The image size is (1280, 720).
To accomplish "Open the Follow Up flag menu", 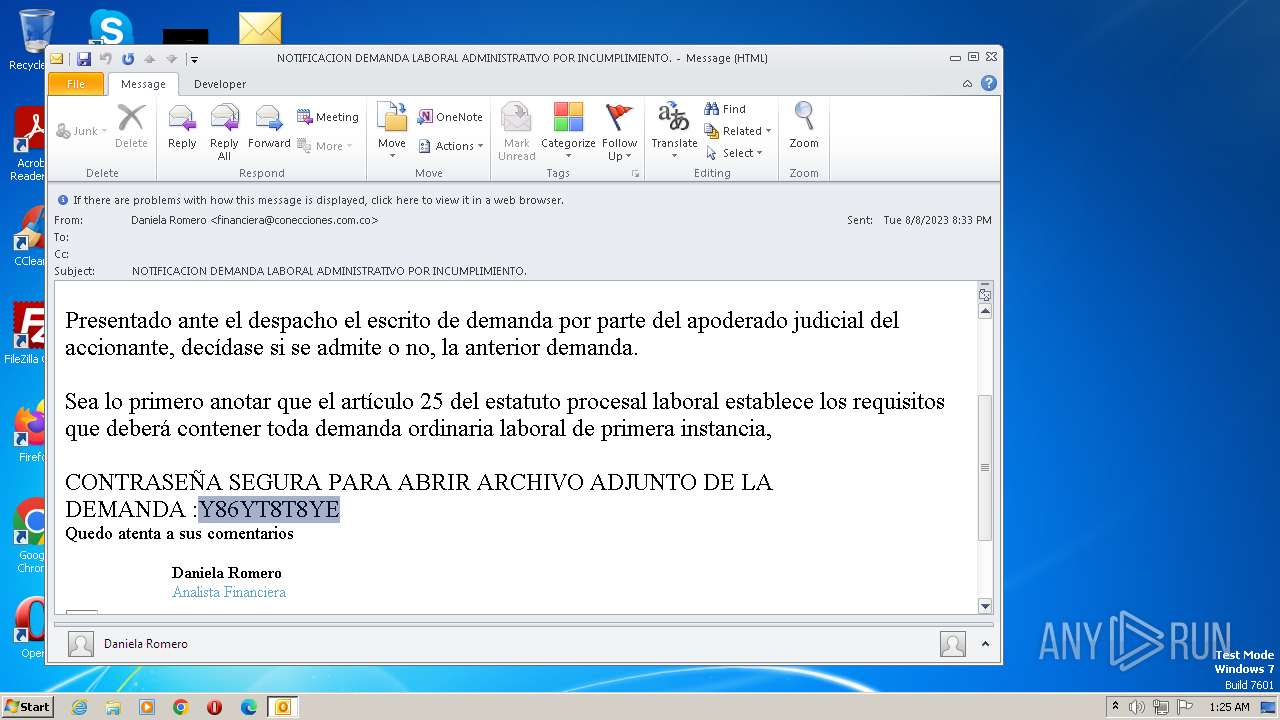I will [x=620, y=131].
